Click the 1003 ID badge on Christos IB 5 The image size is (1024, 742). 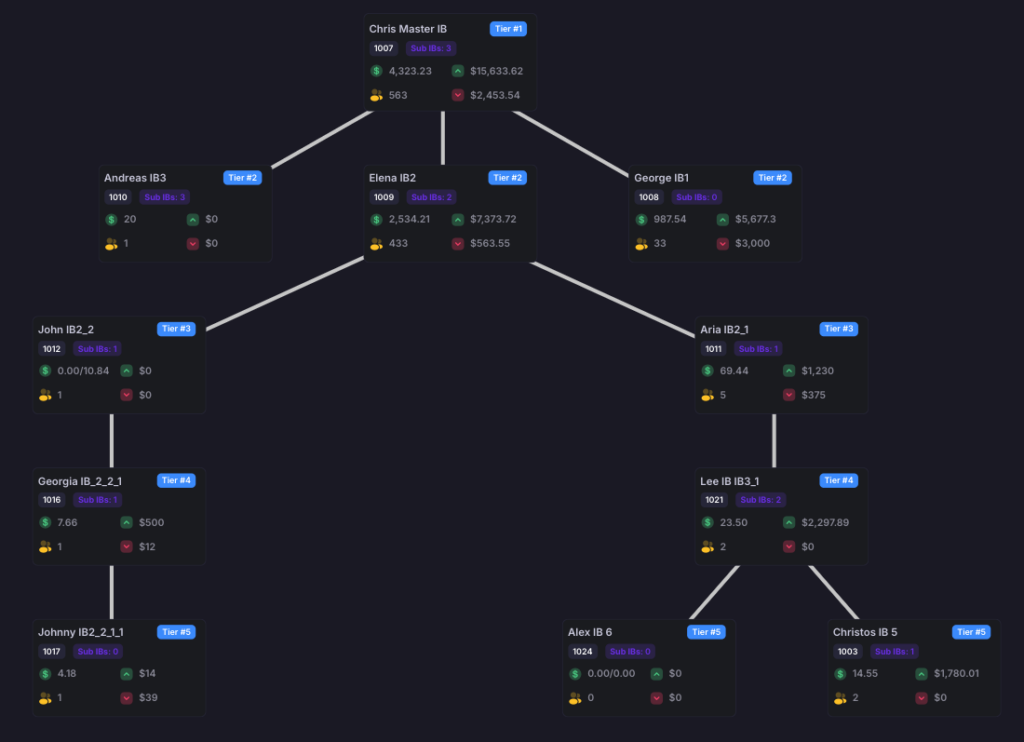click(x=847, y=652)
